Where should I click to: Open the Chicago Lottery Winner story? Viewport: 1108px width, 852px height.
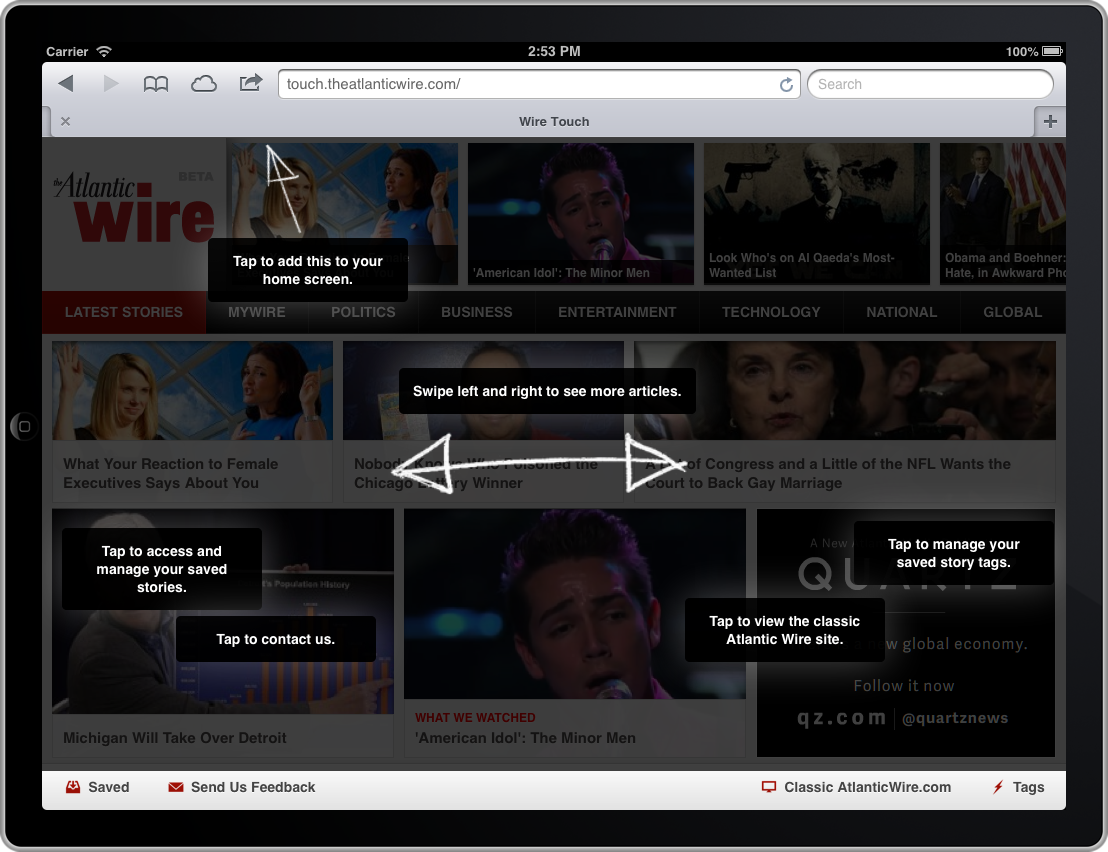(483, 422)
